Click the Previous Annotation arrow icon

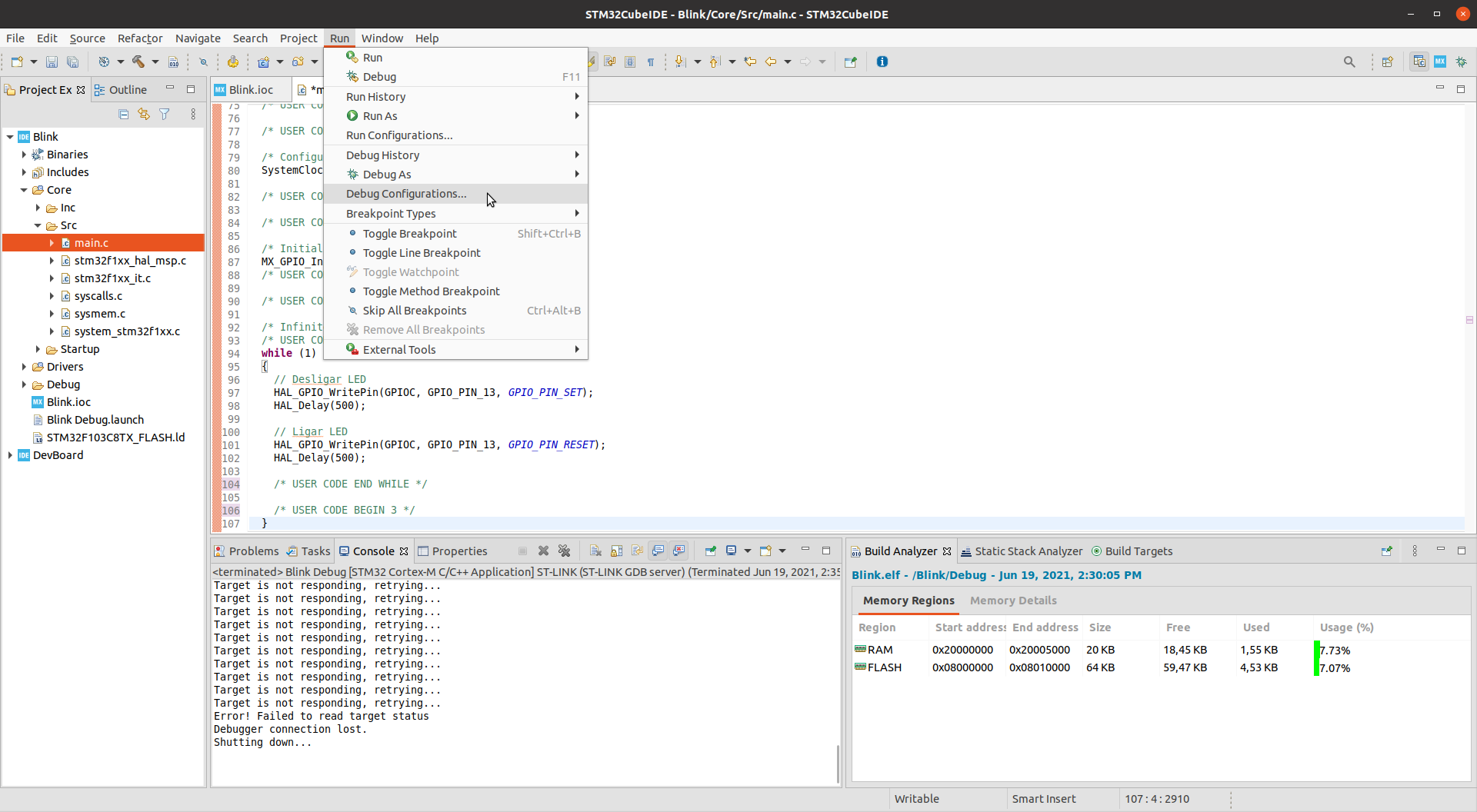[715, 62]
